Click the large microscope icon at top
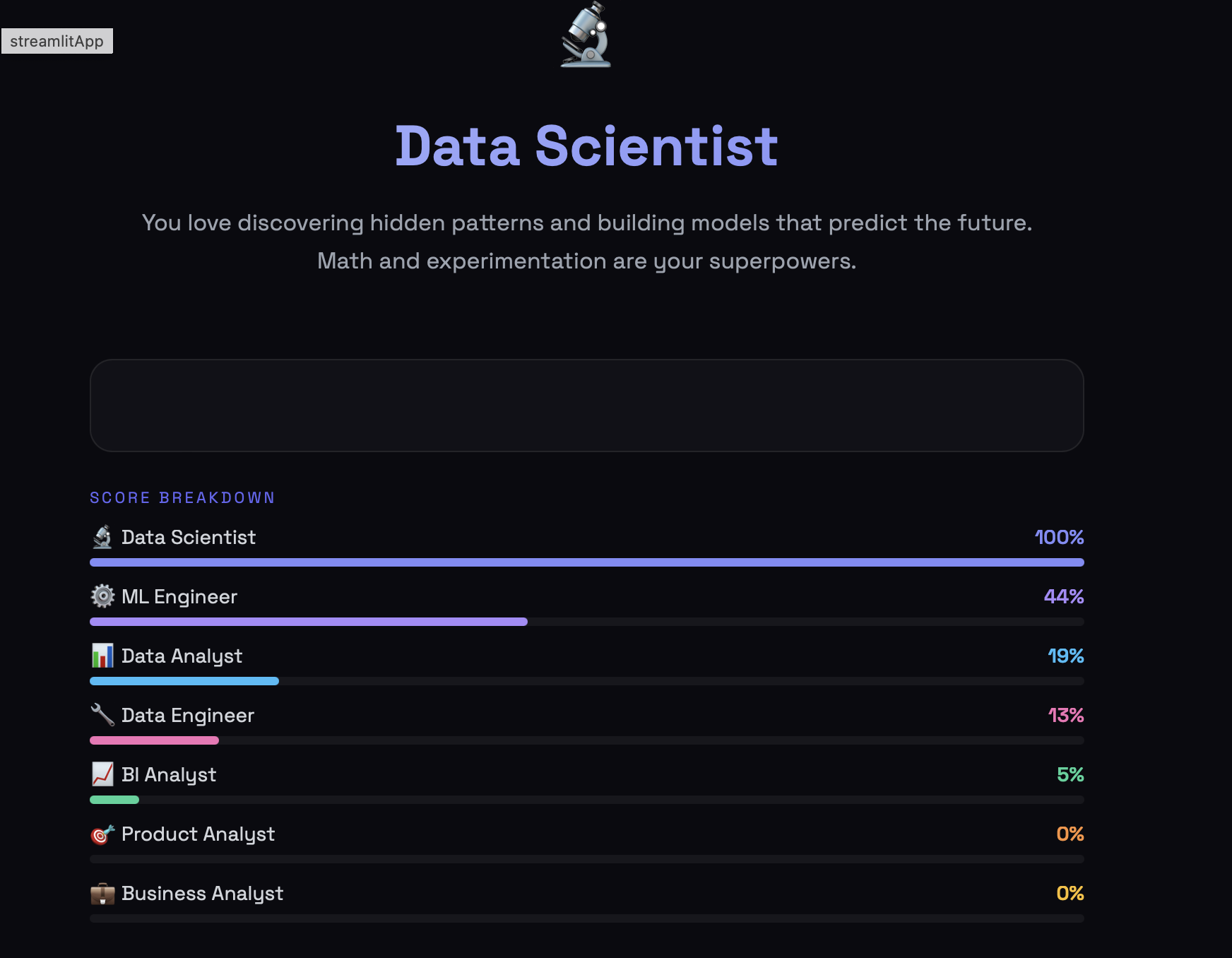 (x=586, y=35)
